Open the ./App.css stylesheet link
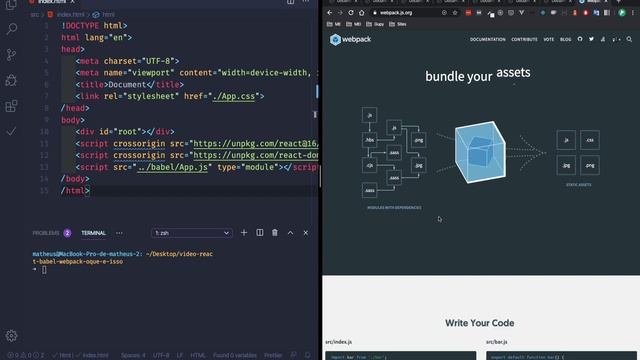 (234, 96)
